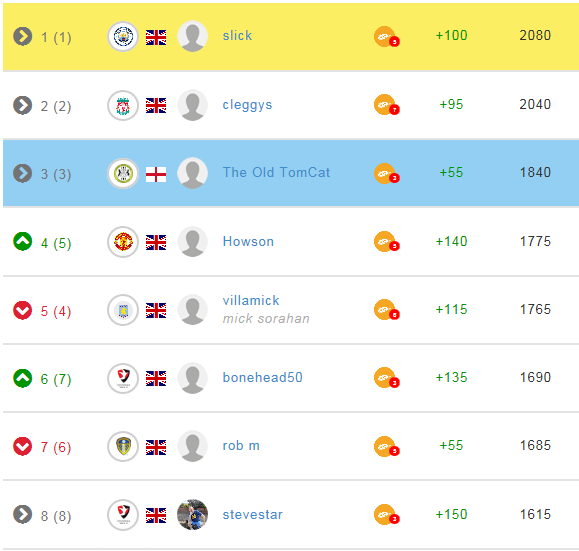Expand the red down arrow at rank 7
The height and width of the screenshot is (551, 579).
coord(23,446)
